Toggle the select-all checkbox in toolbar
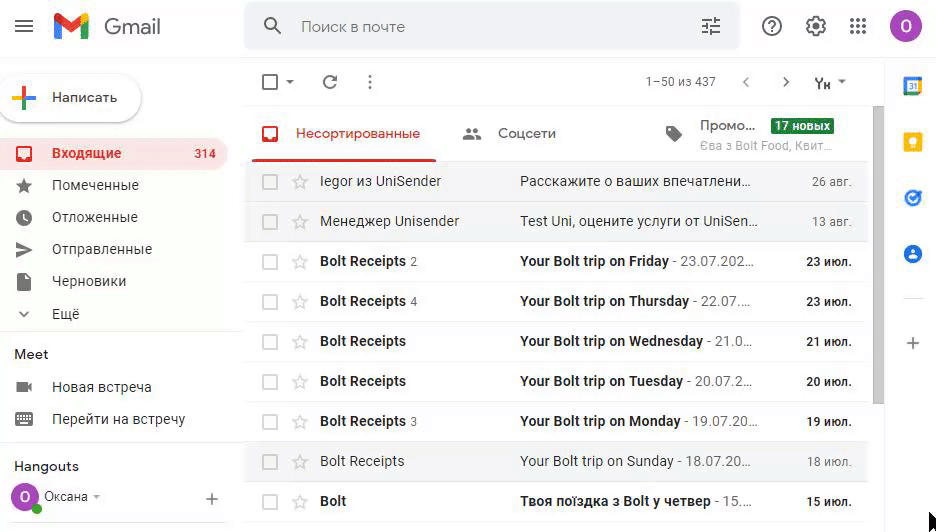Image resolution: width=936 pixels, height=532 pixels. 270,82
